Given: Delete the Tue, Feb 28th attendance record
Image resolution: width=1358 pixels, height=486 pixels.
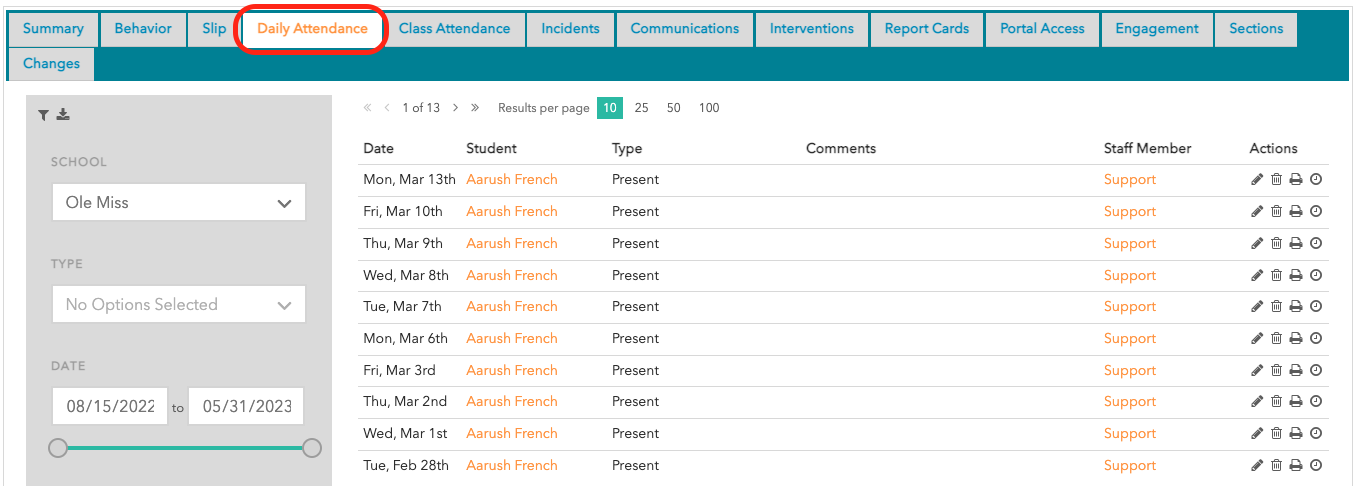Looking at the screenshot, I should coord(1276,466).
